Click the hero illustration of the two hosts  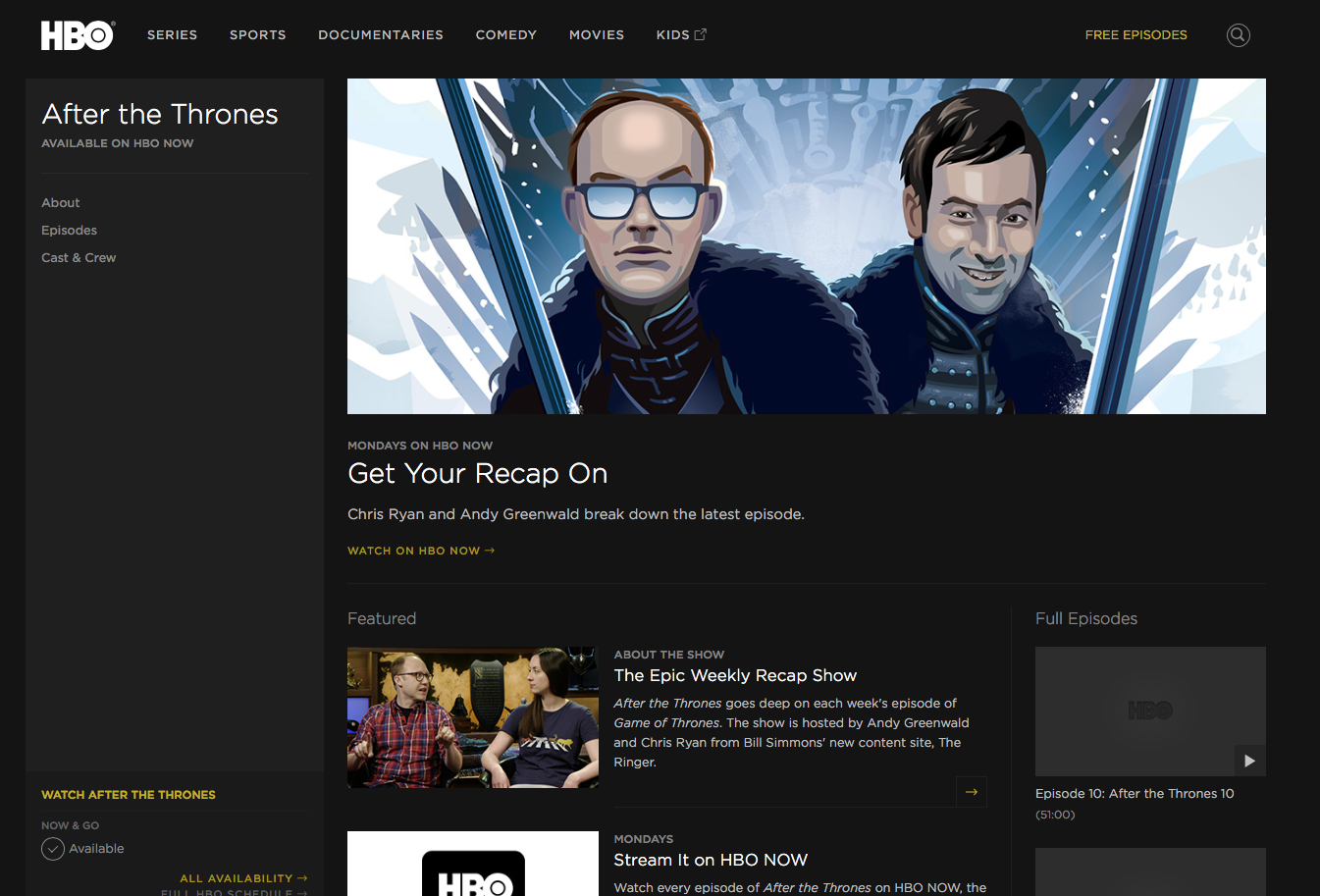click(807, 246)
